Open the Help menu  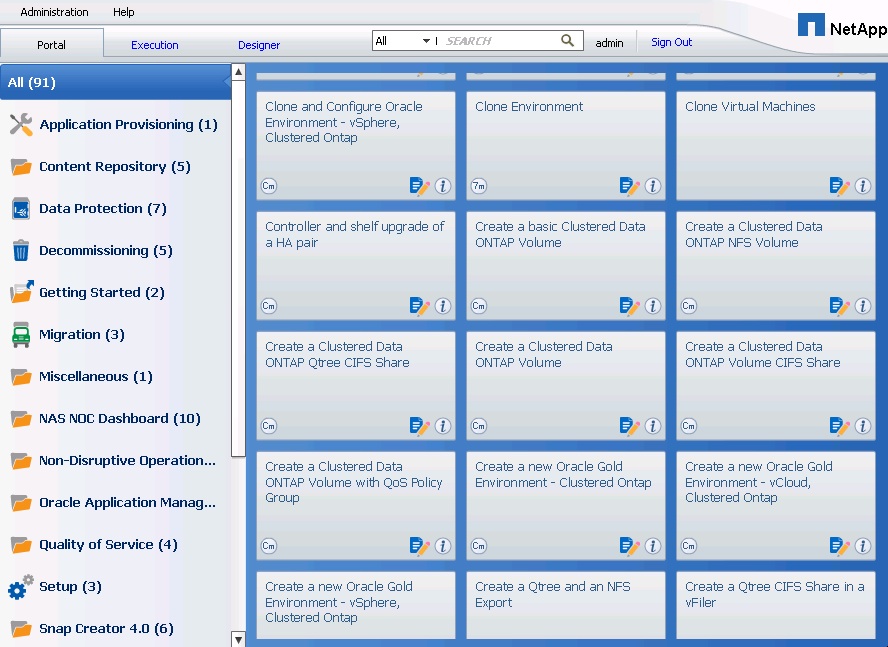[123, 12]
